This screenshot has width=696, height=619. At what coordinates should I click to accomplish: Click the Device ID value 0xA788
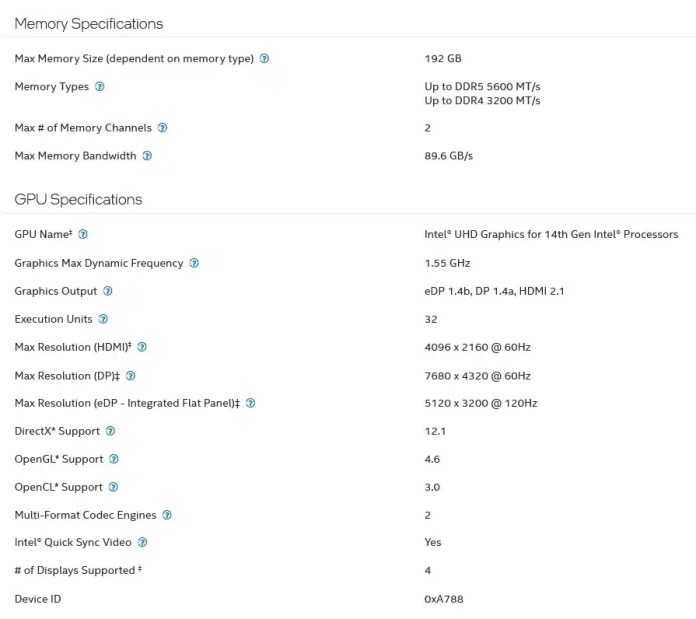(443, 599)
